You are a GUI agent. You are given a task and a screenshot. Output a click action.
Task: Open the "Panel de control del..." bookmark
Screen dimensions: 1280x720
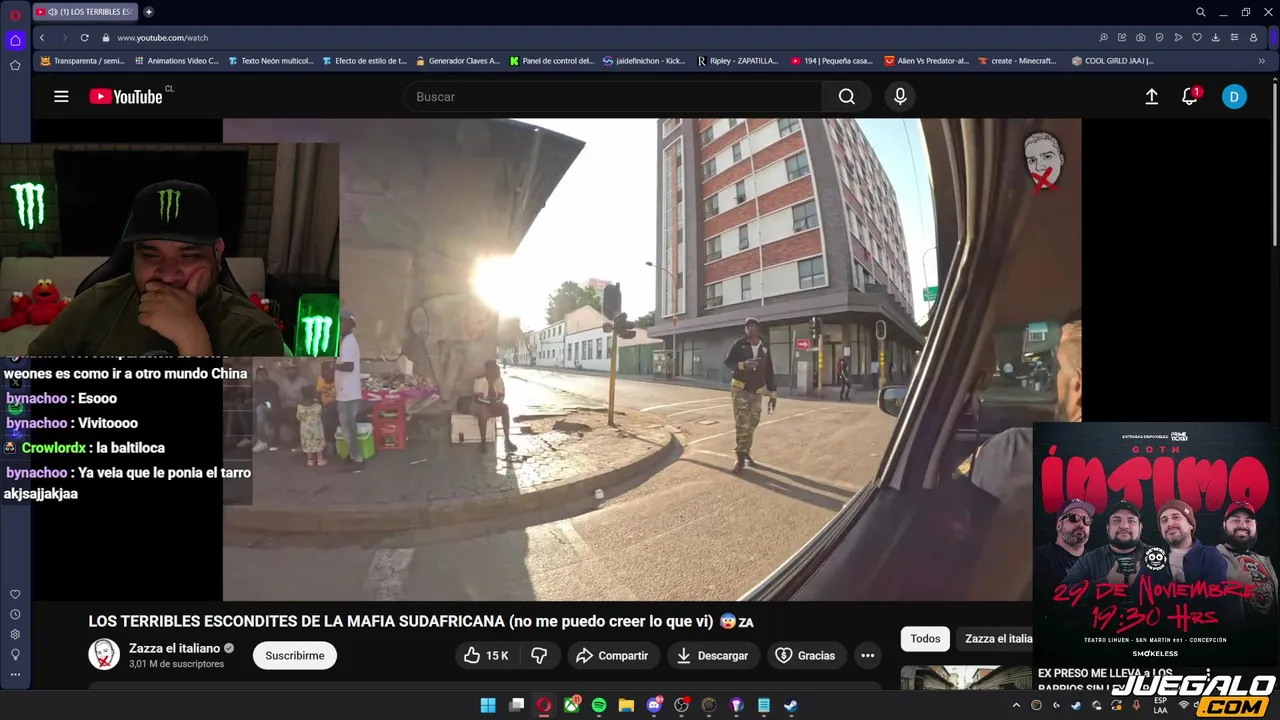click(552, 61)
